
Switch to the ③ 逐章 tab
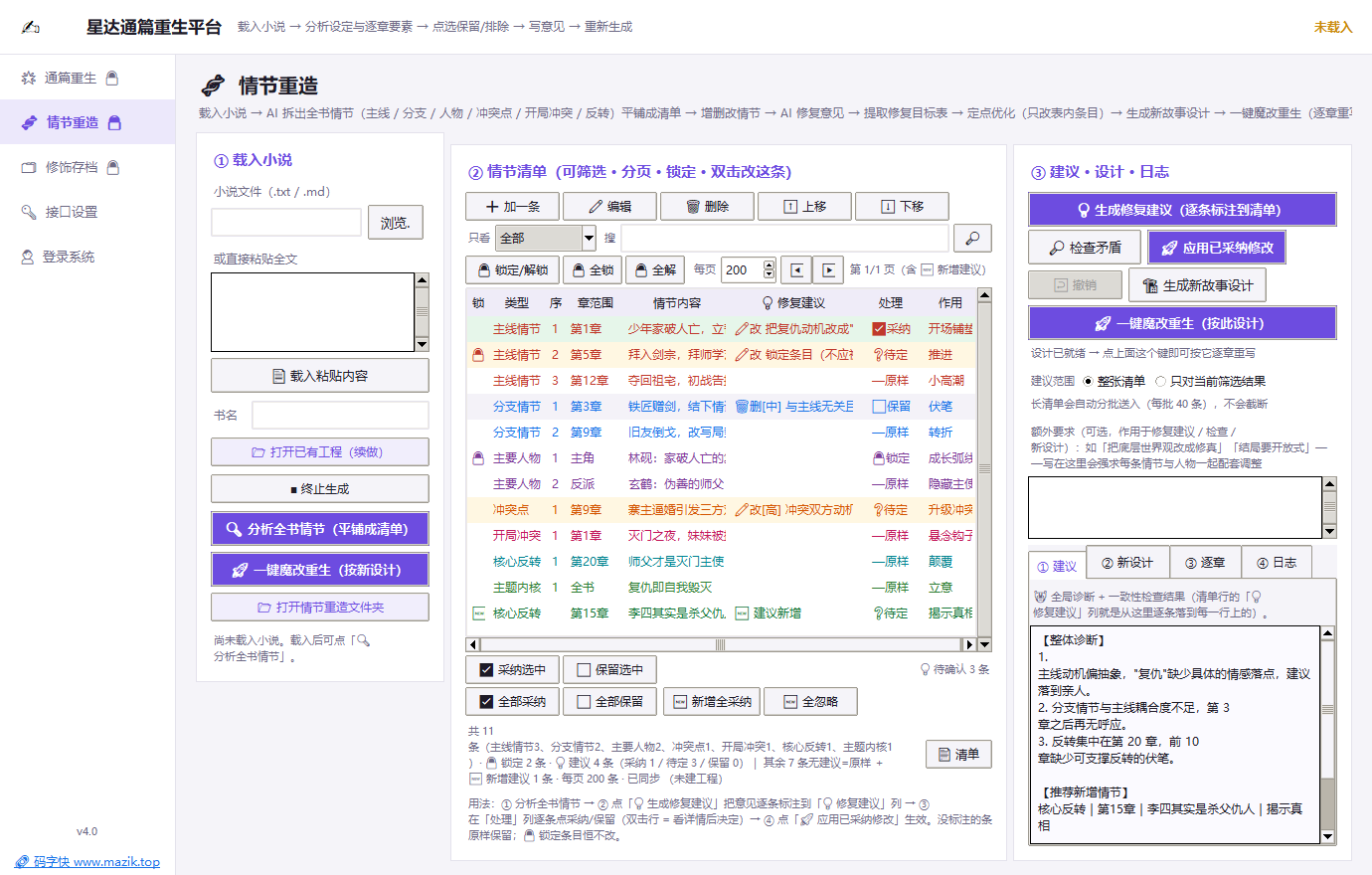(x=1205, y=563)
